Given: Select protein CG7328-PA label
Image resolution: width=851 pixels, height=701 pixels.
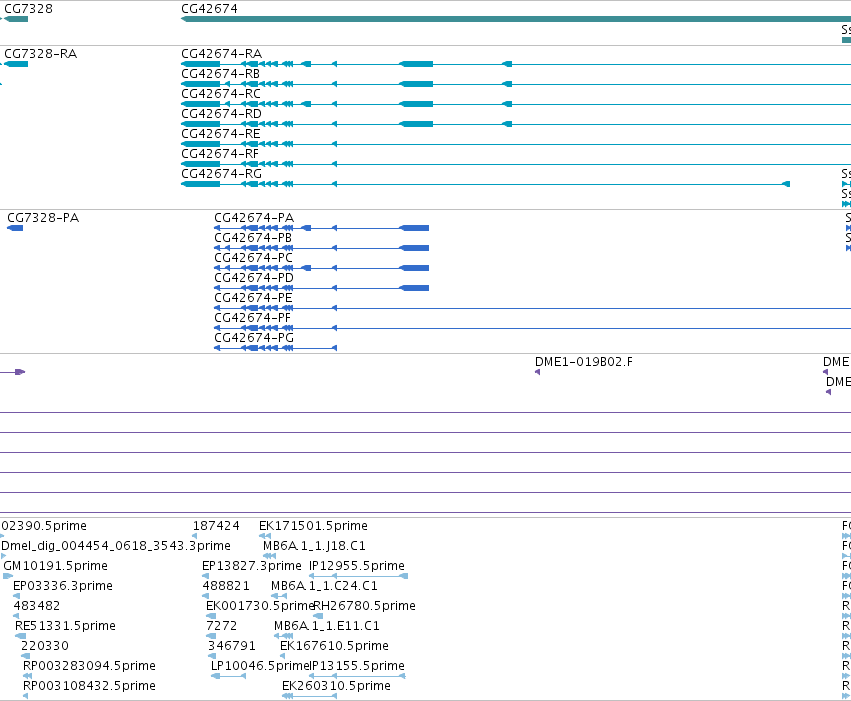Looking at the screenshot, I should click(x=43, y=218).
